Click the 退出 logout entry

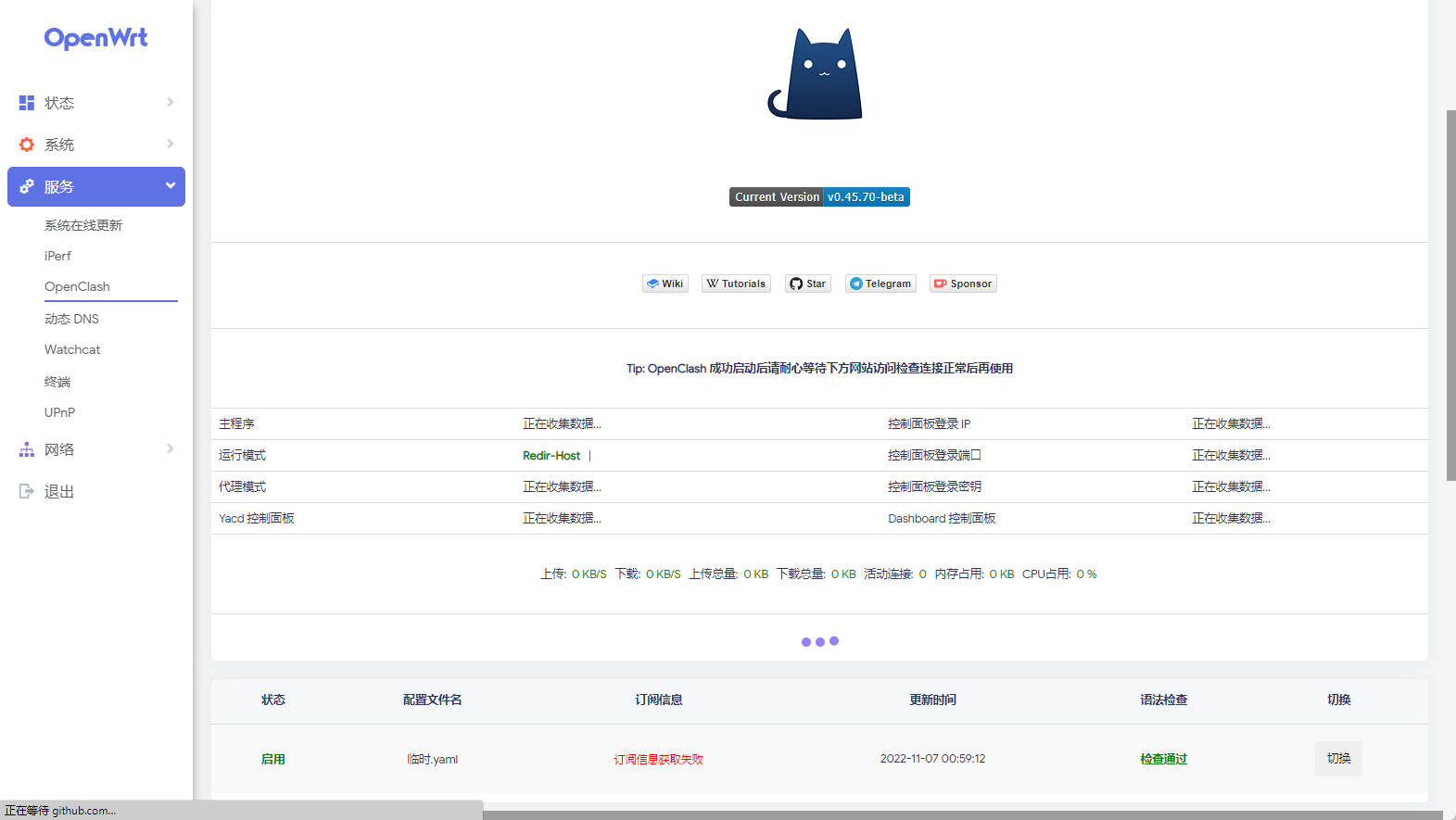click(59, 491)
